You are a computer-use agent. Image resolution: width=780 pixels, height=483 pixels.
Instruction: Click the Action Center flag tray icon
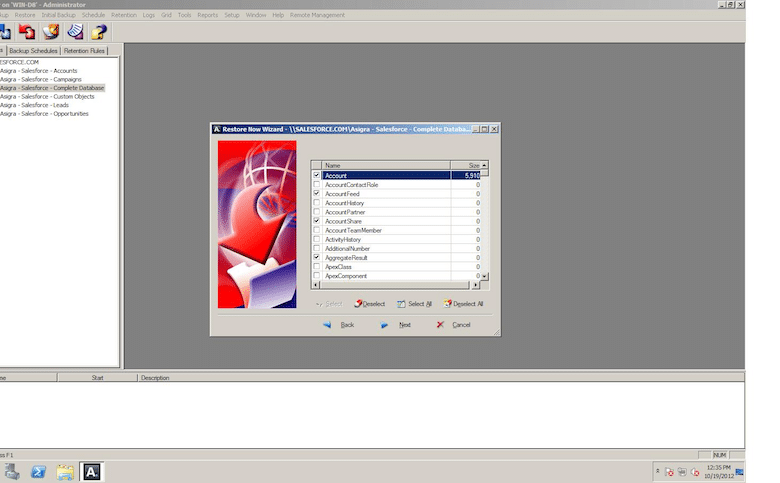point(669,472)
